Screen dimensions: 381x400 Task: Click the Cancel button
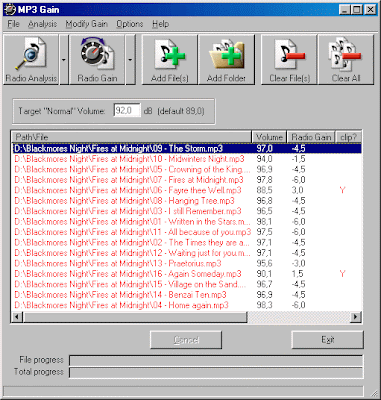(186, 340)
